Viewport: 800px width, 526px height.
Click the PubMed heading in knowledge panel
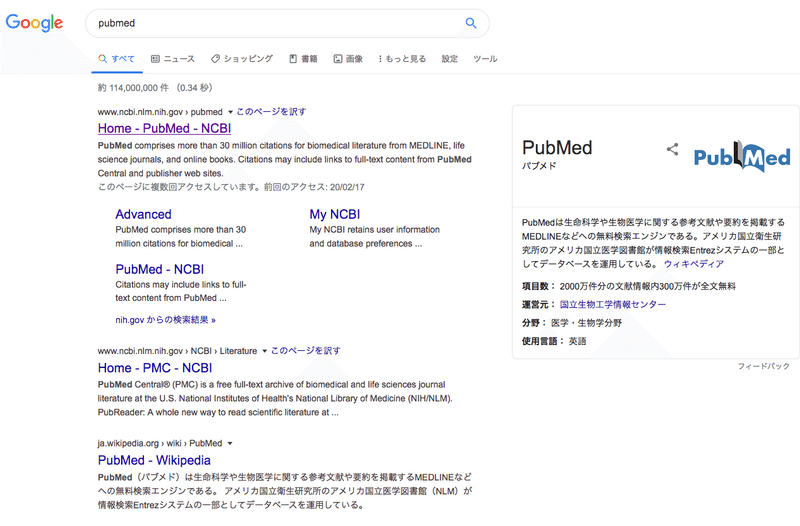point(557,148)
